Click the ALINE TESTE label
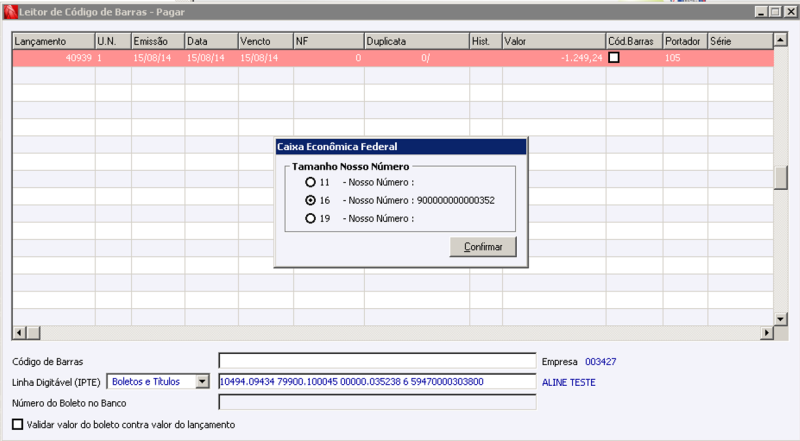Screen dimensions: 800x441 tap(568, 382)
